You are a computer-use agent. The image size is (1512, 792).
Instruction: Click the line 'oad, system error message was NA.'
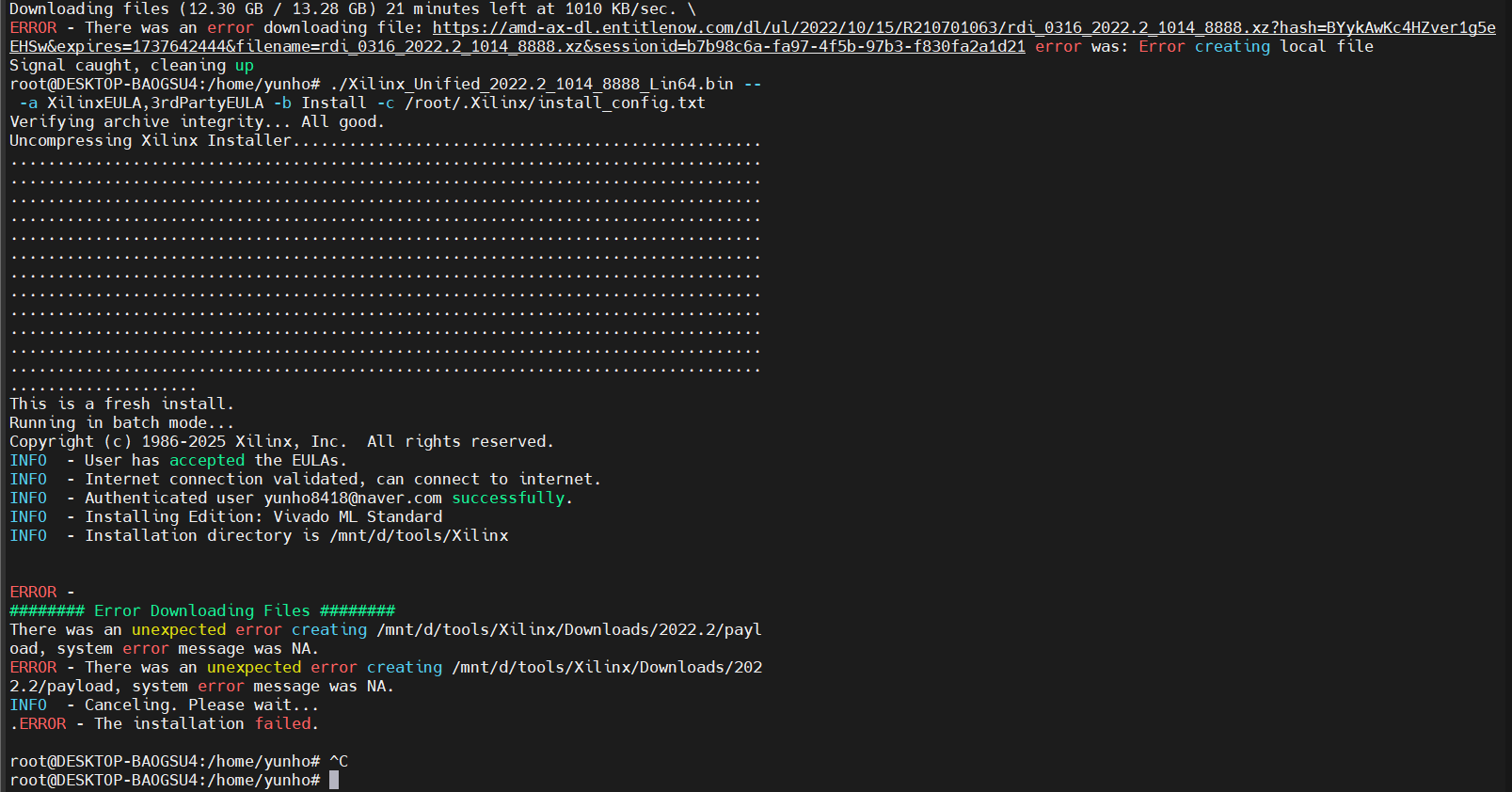[165, 648]
